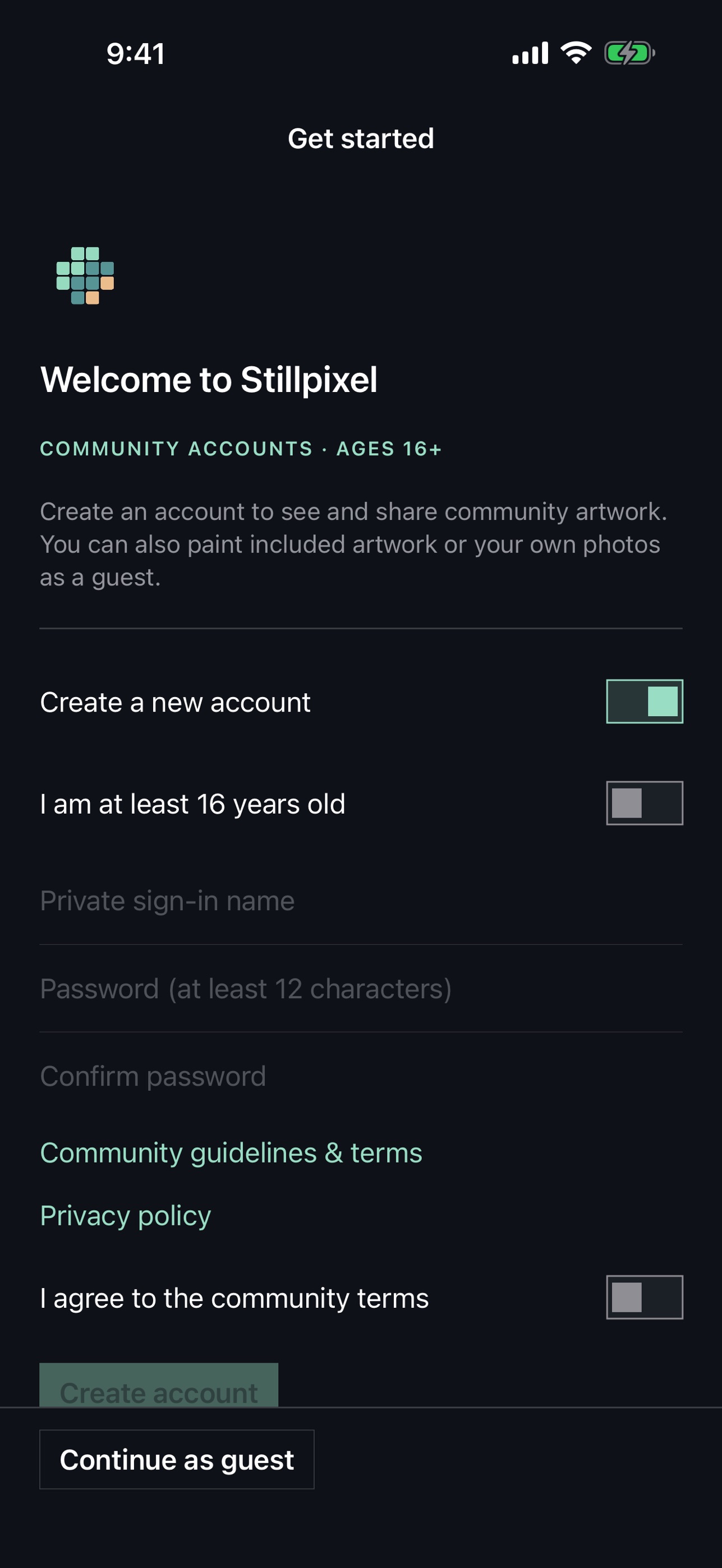Open the Privacy policy link
The image size is (722, 1568).
click(x=126, y=1216)
